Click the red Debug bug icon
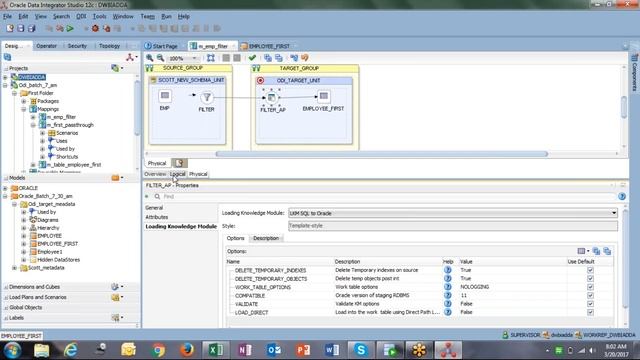This screenshot has width=640, height=360. [x=95, y=29]
